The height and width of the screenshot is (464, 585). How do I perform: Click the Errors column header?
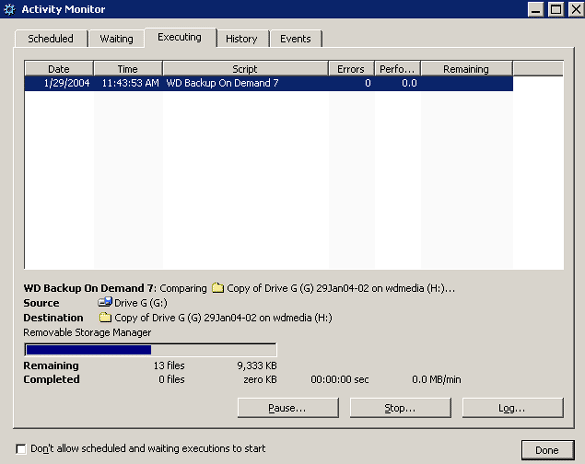pos(351,69)
